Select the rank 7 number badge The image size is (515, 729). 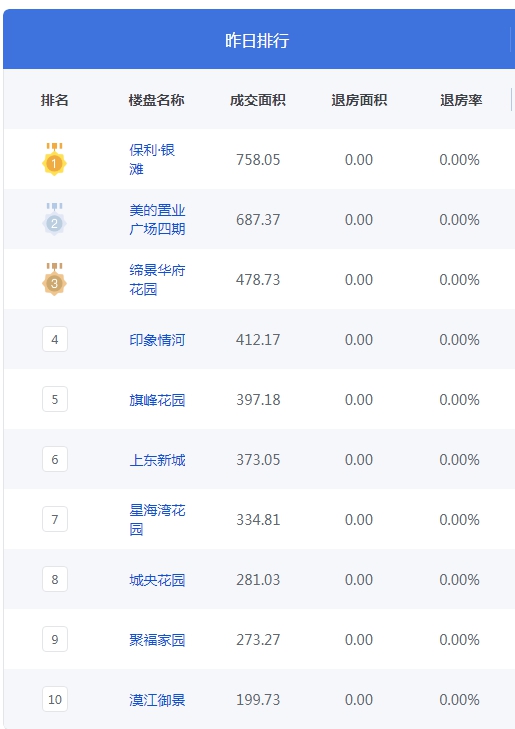pos(55,519)
